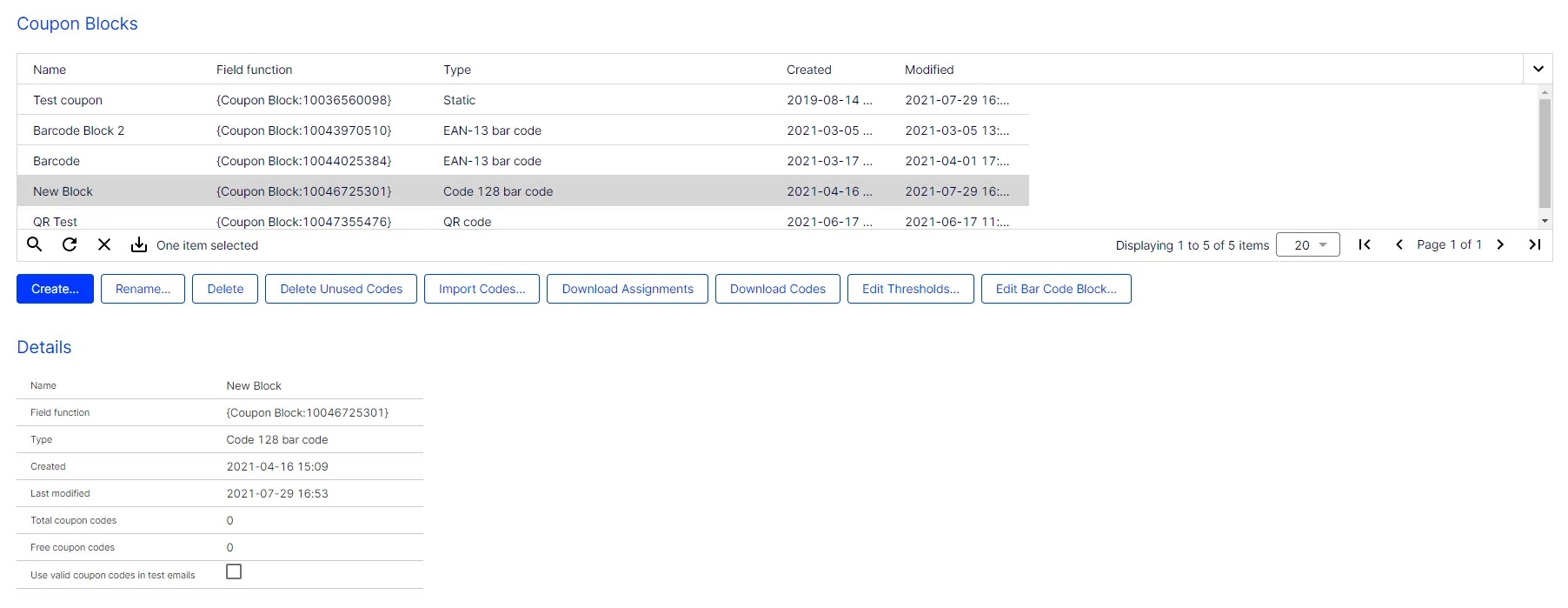Click details Last modified value 2021-07-29 16:53
1568x608 pixels.
[x=277, y=493]
